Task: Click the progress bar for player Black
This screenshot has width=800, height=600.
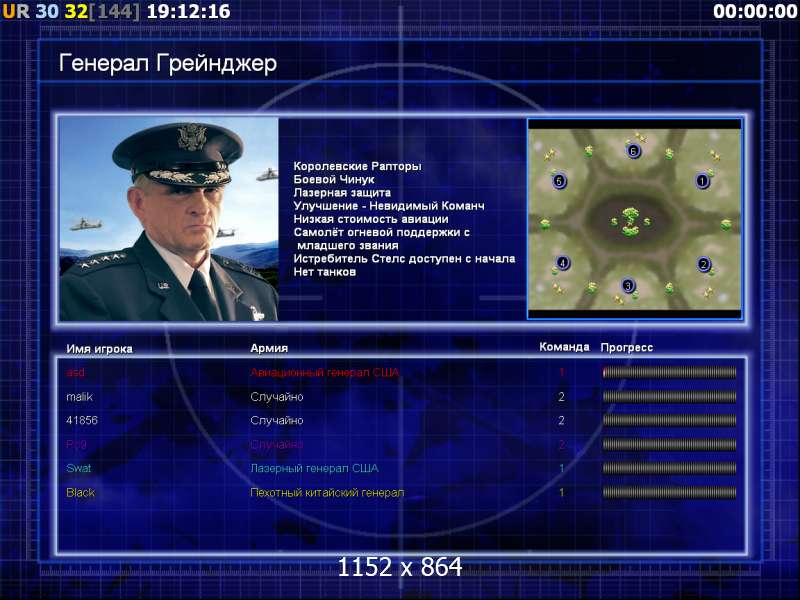Action: [x=669, y=492]
